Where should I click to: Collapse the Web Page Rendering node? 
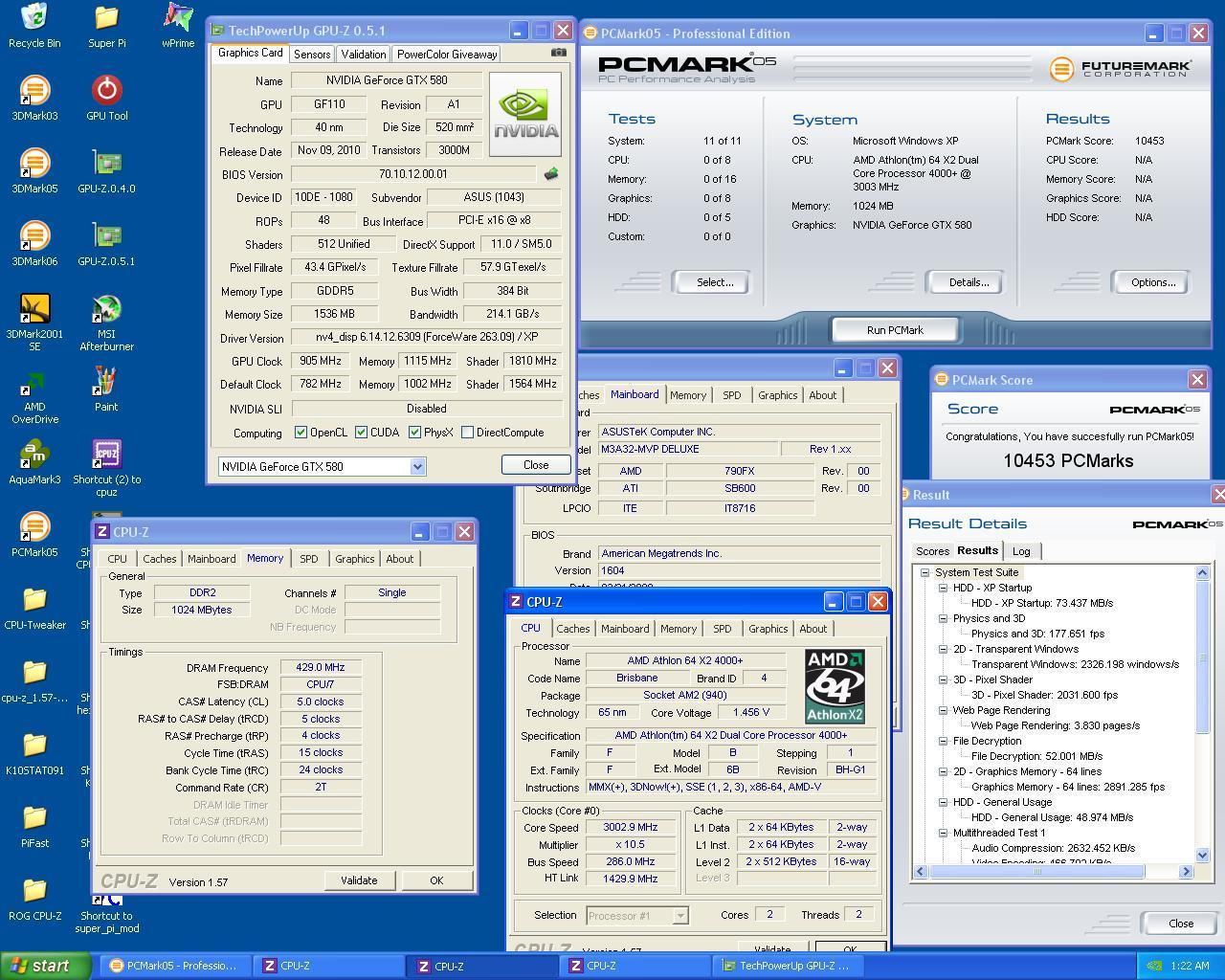[x=943, y=710]
